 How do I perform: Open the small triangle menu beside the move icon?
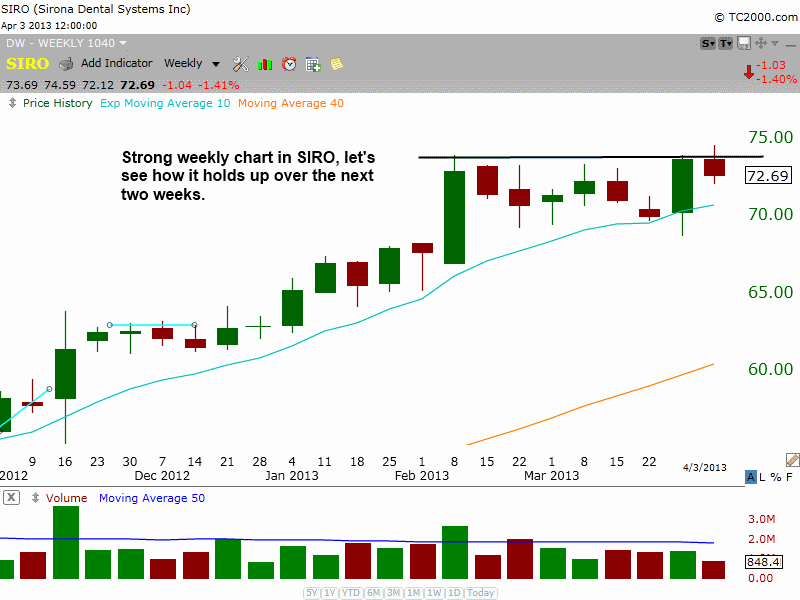point(775,43)
